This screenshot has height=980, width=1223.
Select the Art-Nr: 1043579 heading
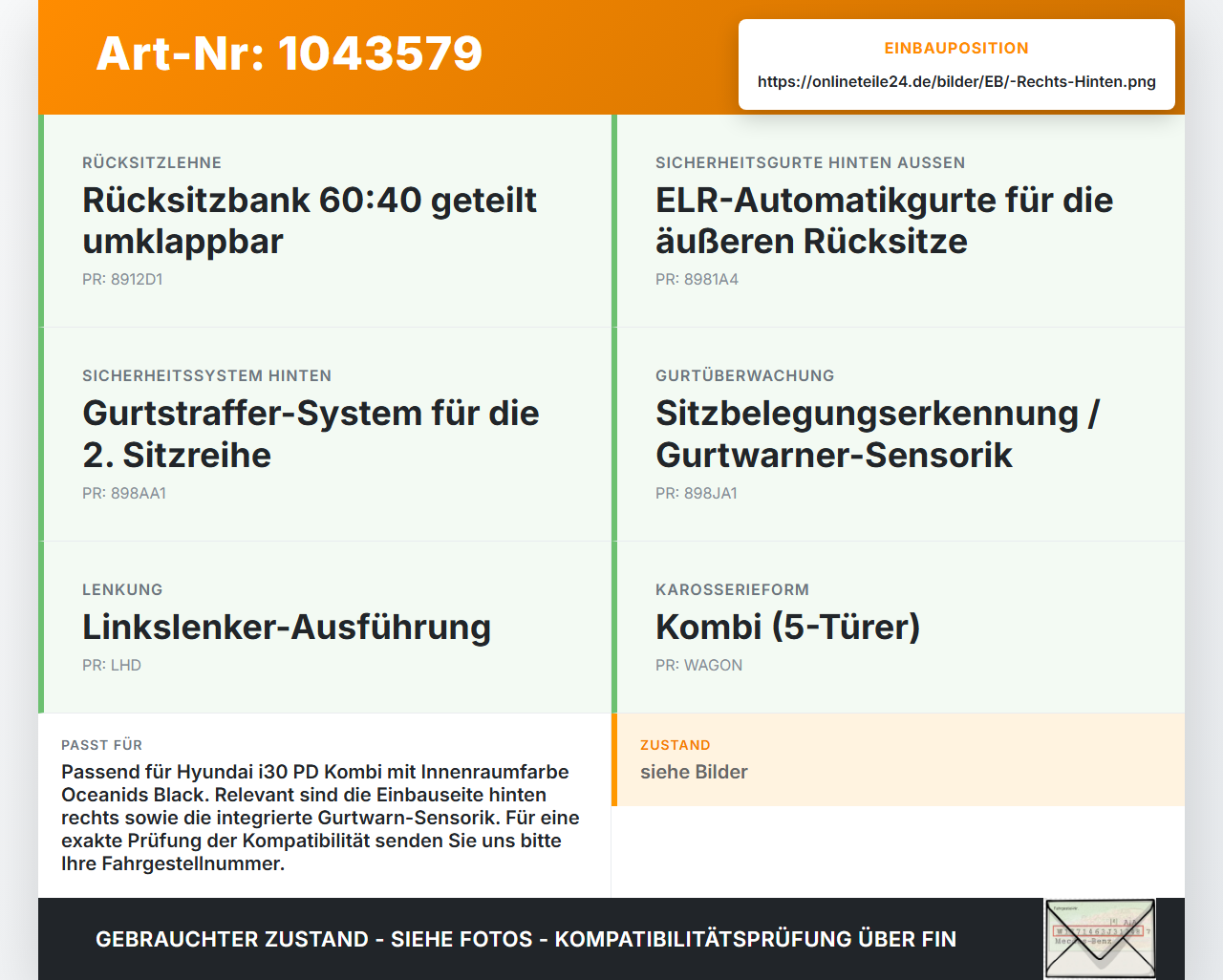click(290, 53)
